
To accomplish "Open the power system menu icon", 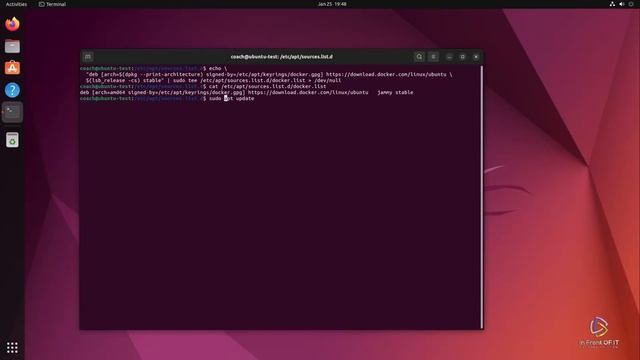I will (x=631, y=4).
